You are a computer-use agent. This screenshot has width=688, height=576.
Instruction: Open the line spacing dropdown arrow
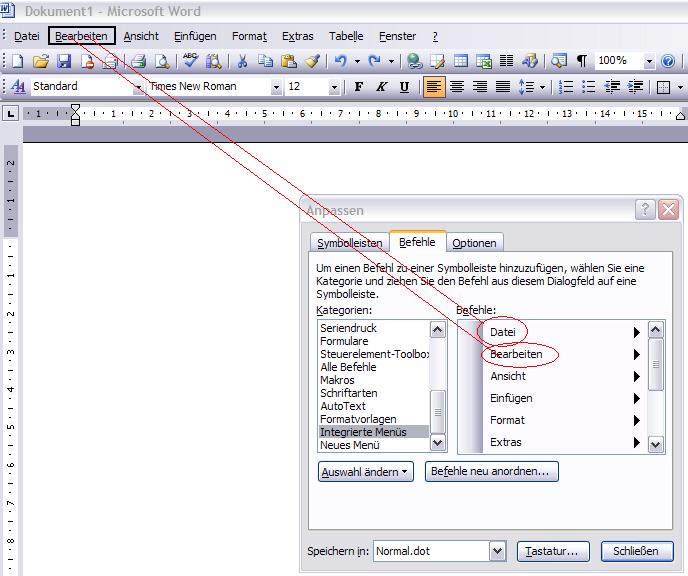[543, 87]
